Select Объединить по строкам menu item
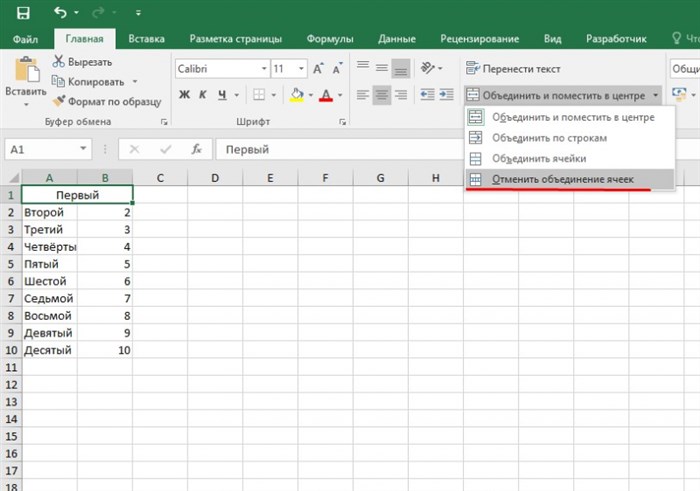The image size is (700, 491). (x=570, y=138)
